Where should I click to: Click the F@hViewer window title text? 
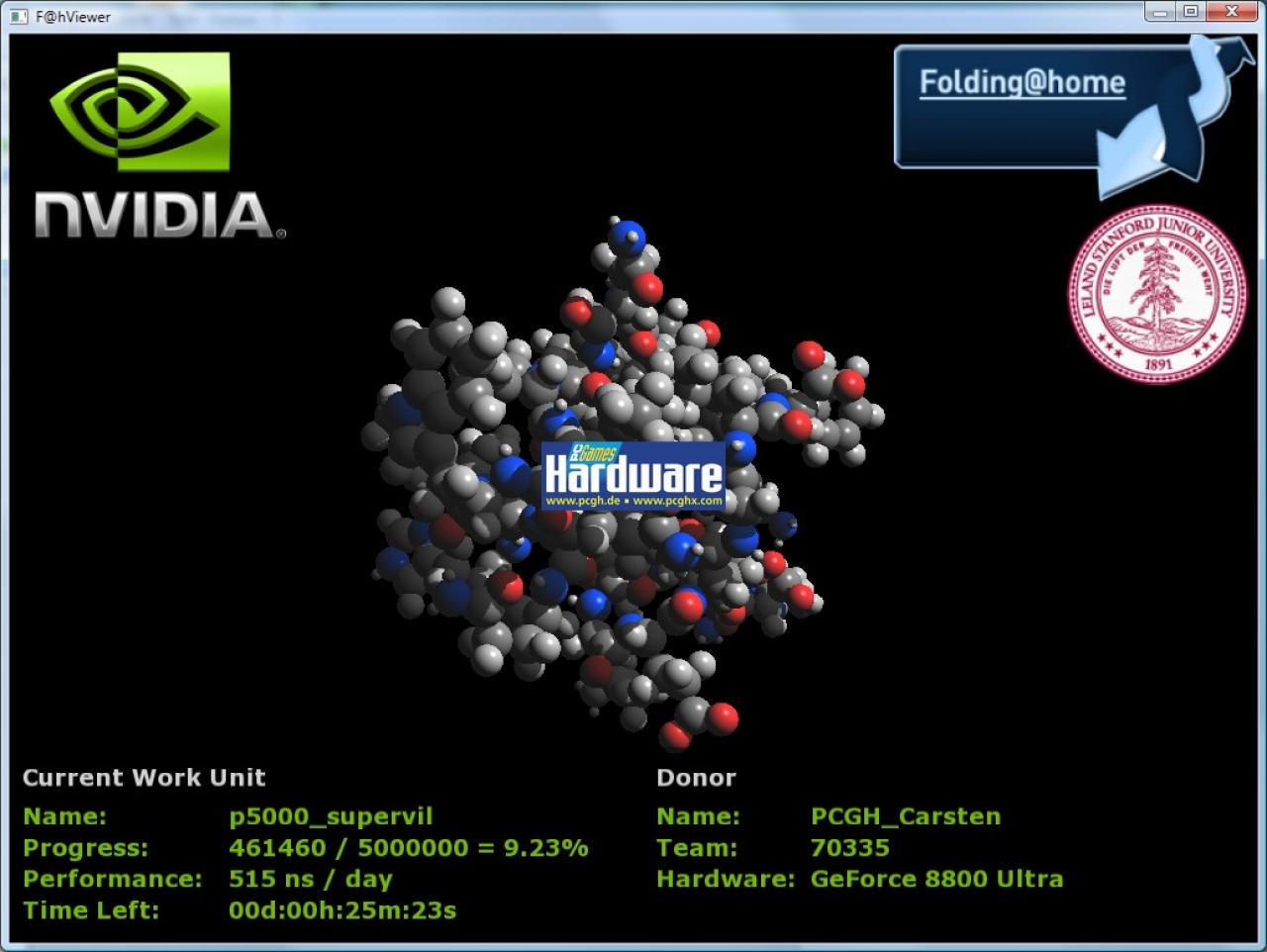coord(73,17)
